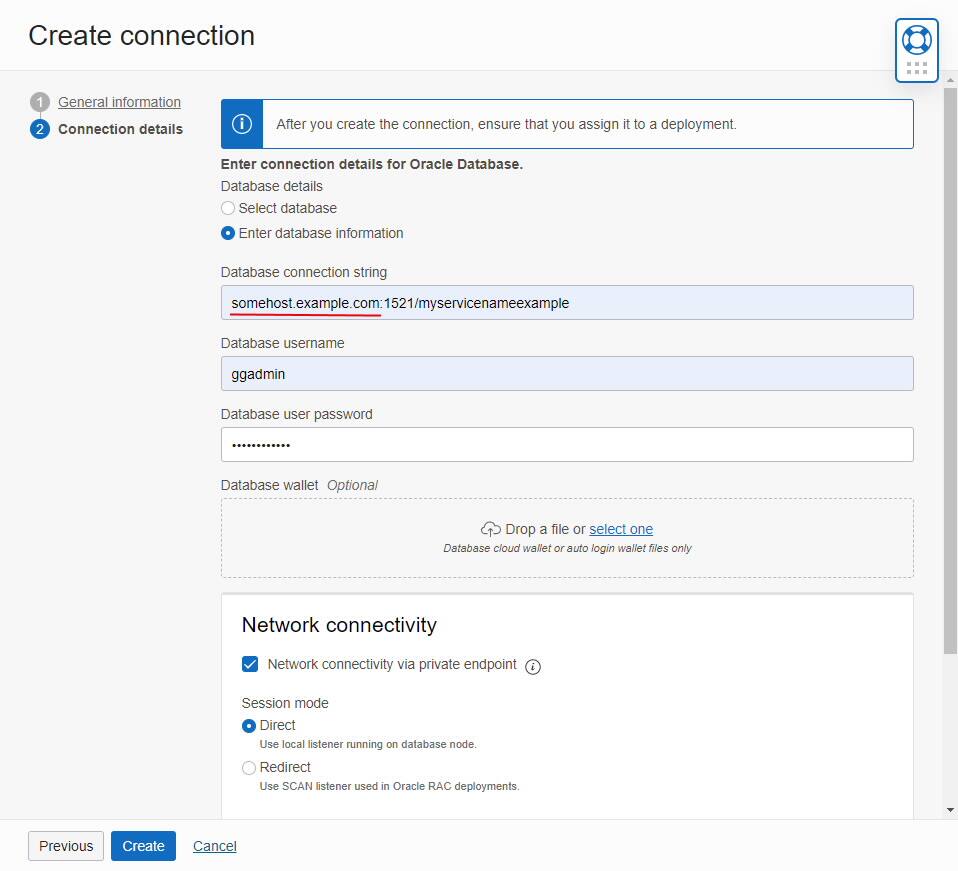Open the help lifebuoy icon
958x871 pixels.
(x=916, y=39)
